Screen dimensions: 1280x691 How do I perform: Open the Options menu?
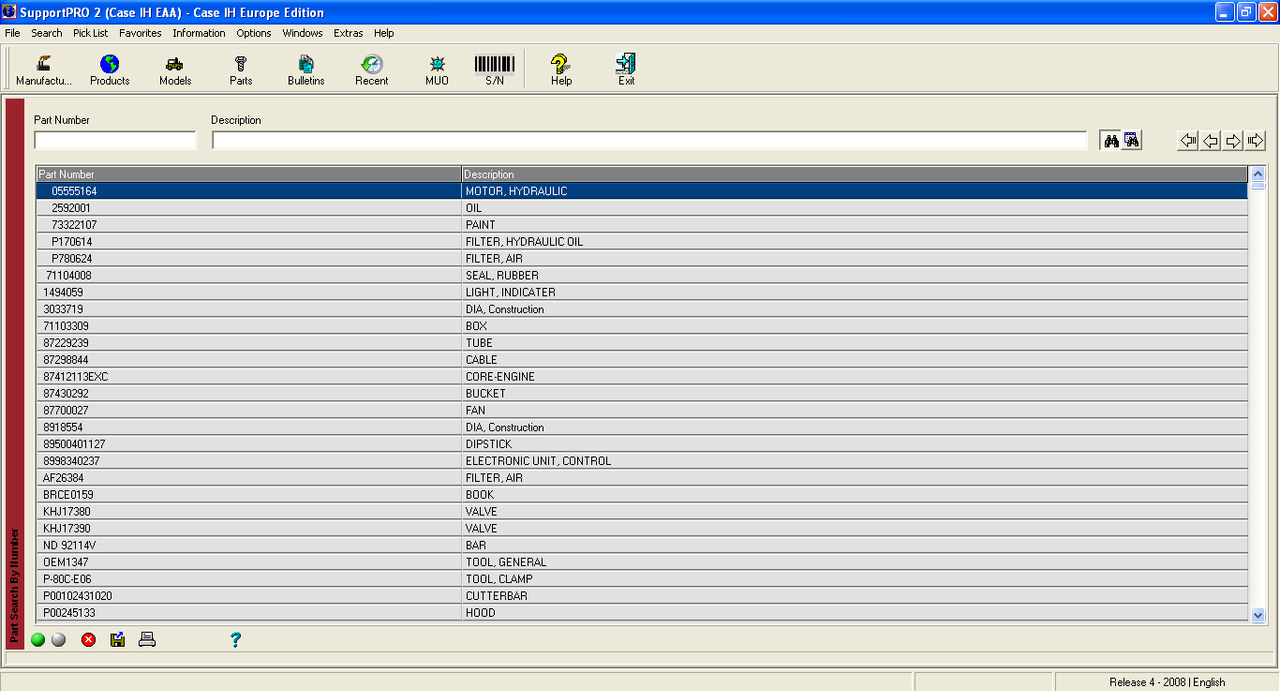(x=254, y=33)
